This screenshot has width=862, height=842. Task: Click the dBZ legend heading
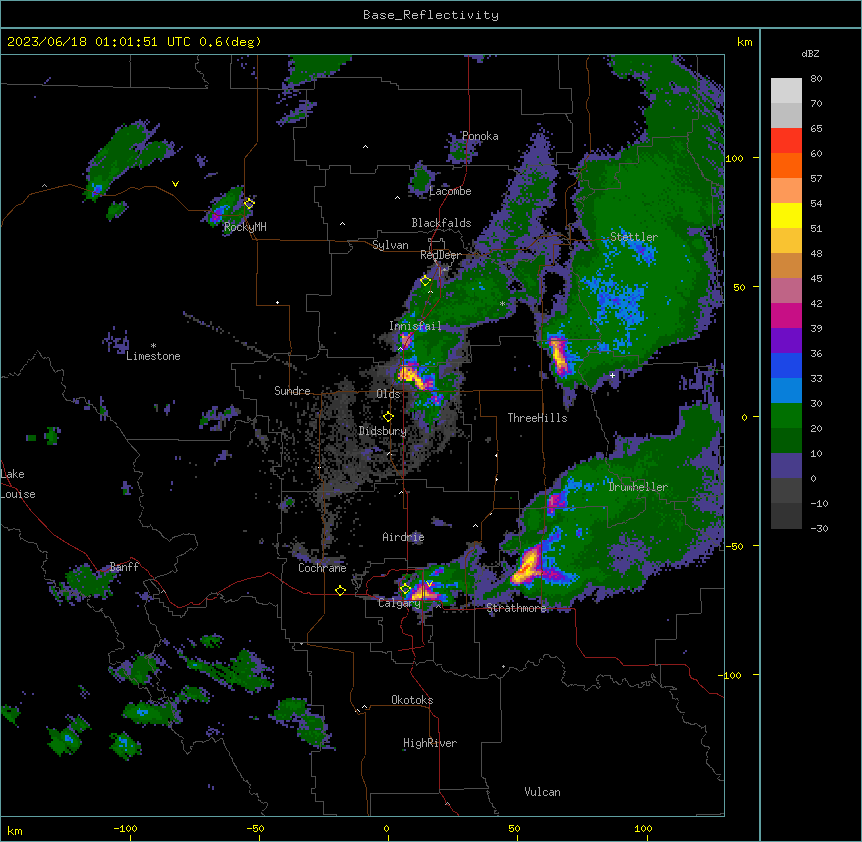[810, 53]
